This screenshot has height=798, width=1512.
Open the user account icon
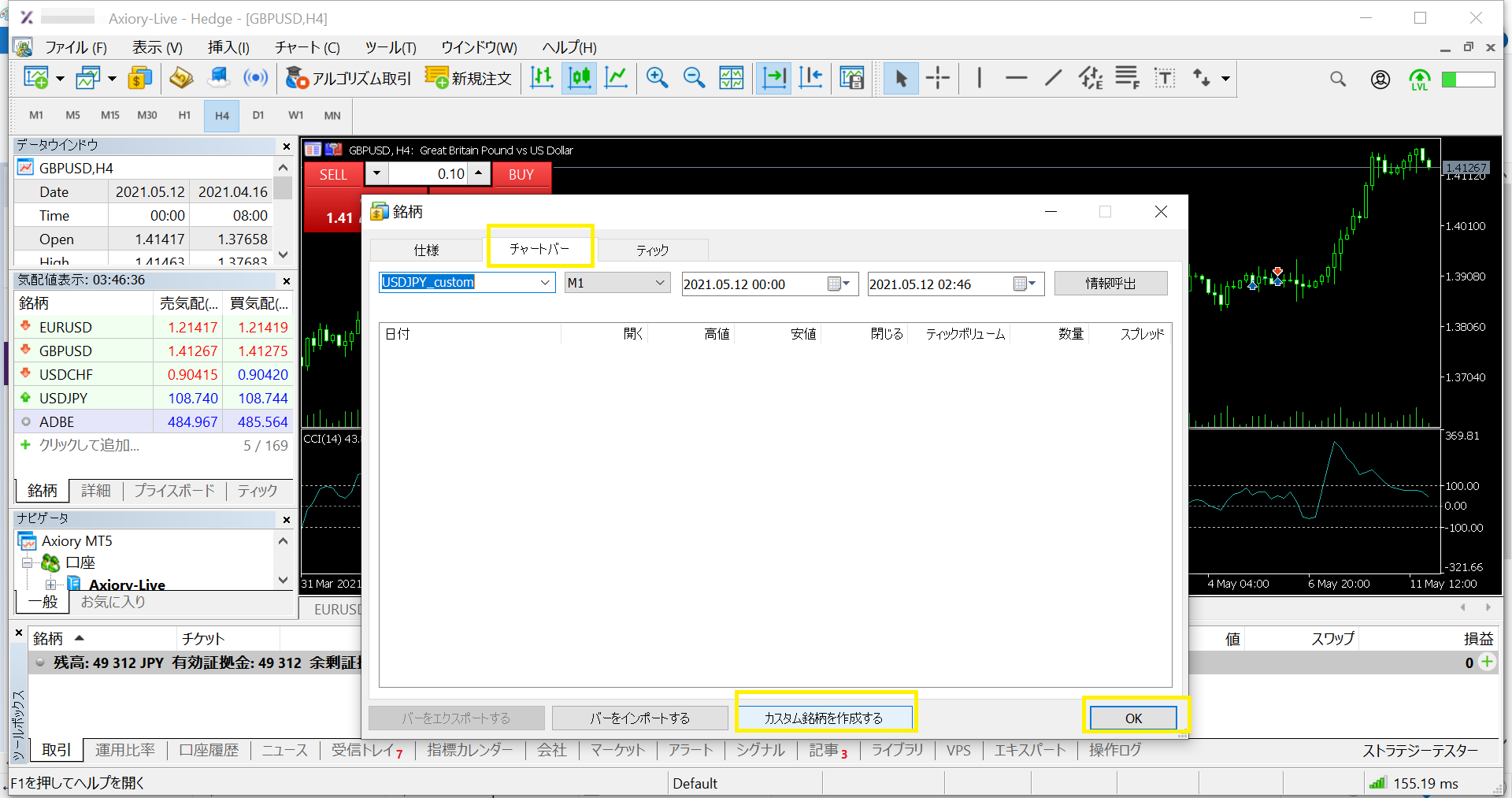click(x=1380, y=79)
